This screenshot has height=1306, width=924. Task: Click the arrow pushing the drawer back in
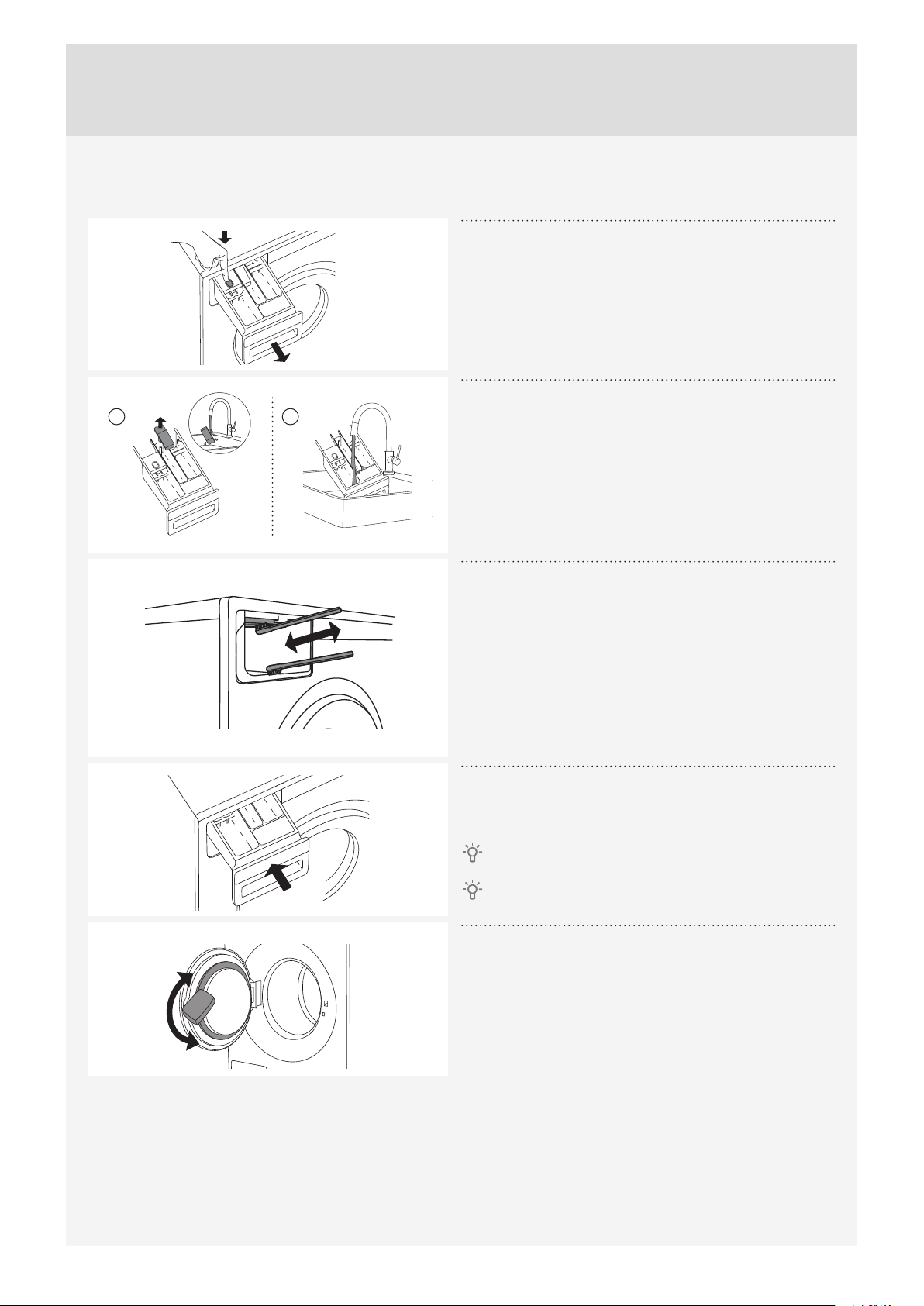pos(281,877)
